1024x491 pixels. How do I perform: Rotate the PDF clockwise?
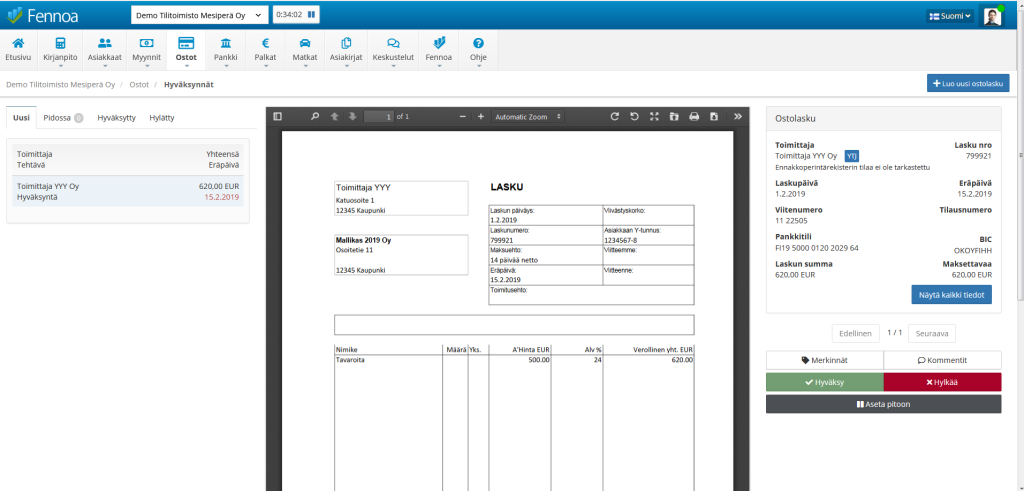pyautogui.click(x=615, y=117)
